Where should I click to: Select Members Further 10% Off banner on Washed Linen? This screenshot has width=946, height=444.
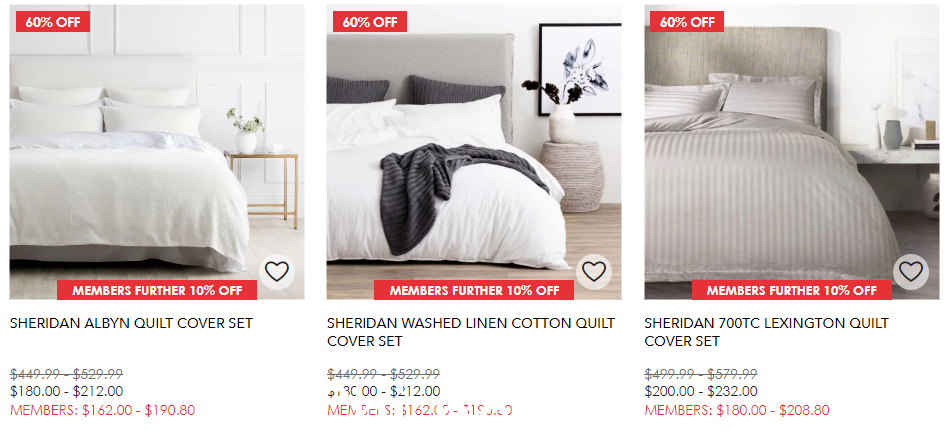click(474, 290)
